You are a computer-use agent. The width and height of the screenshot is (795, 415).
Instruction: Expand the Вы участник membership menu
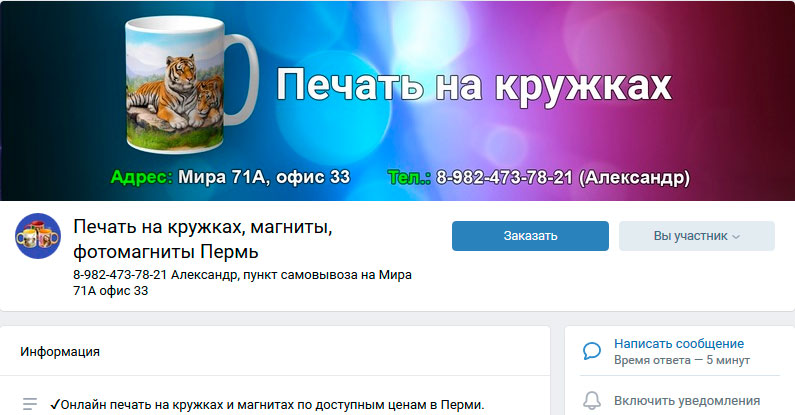coord(697,236)
